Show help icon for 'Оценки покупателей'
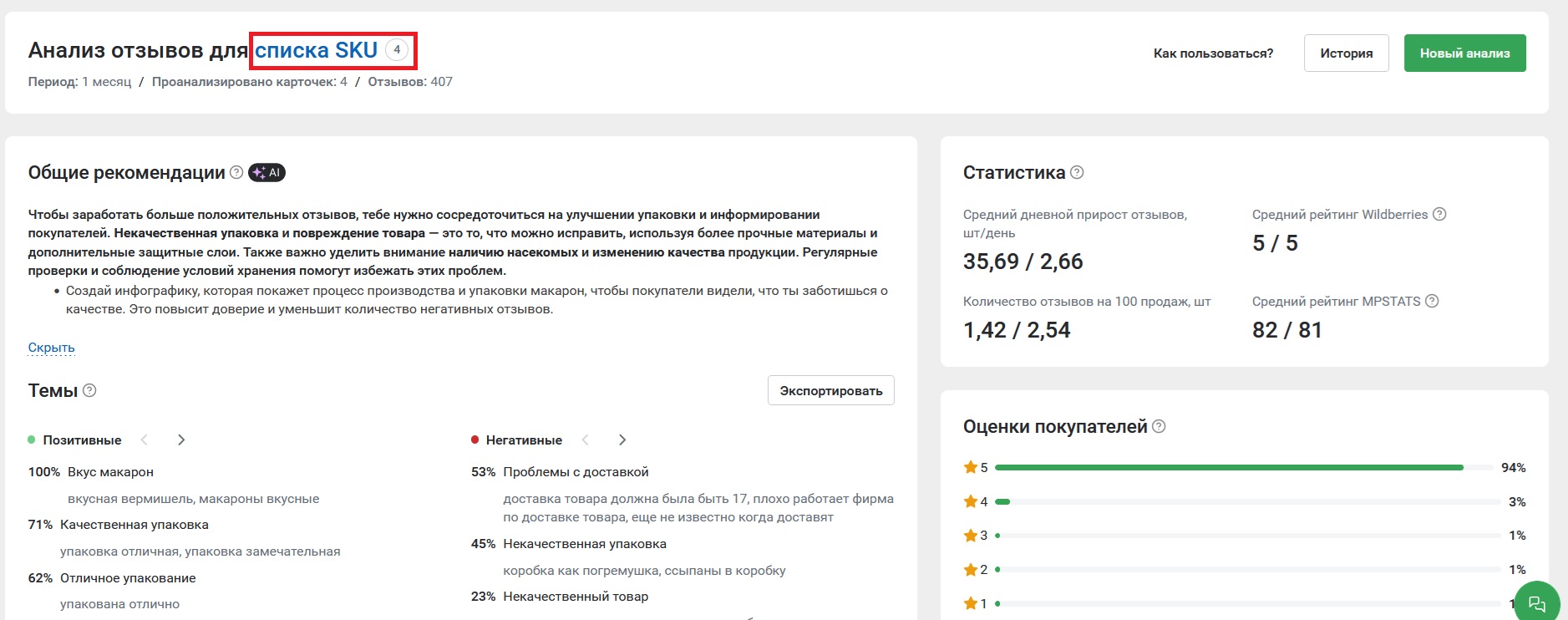Viewport: 1568px width, 620px height. (x=1159, y=426)
